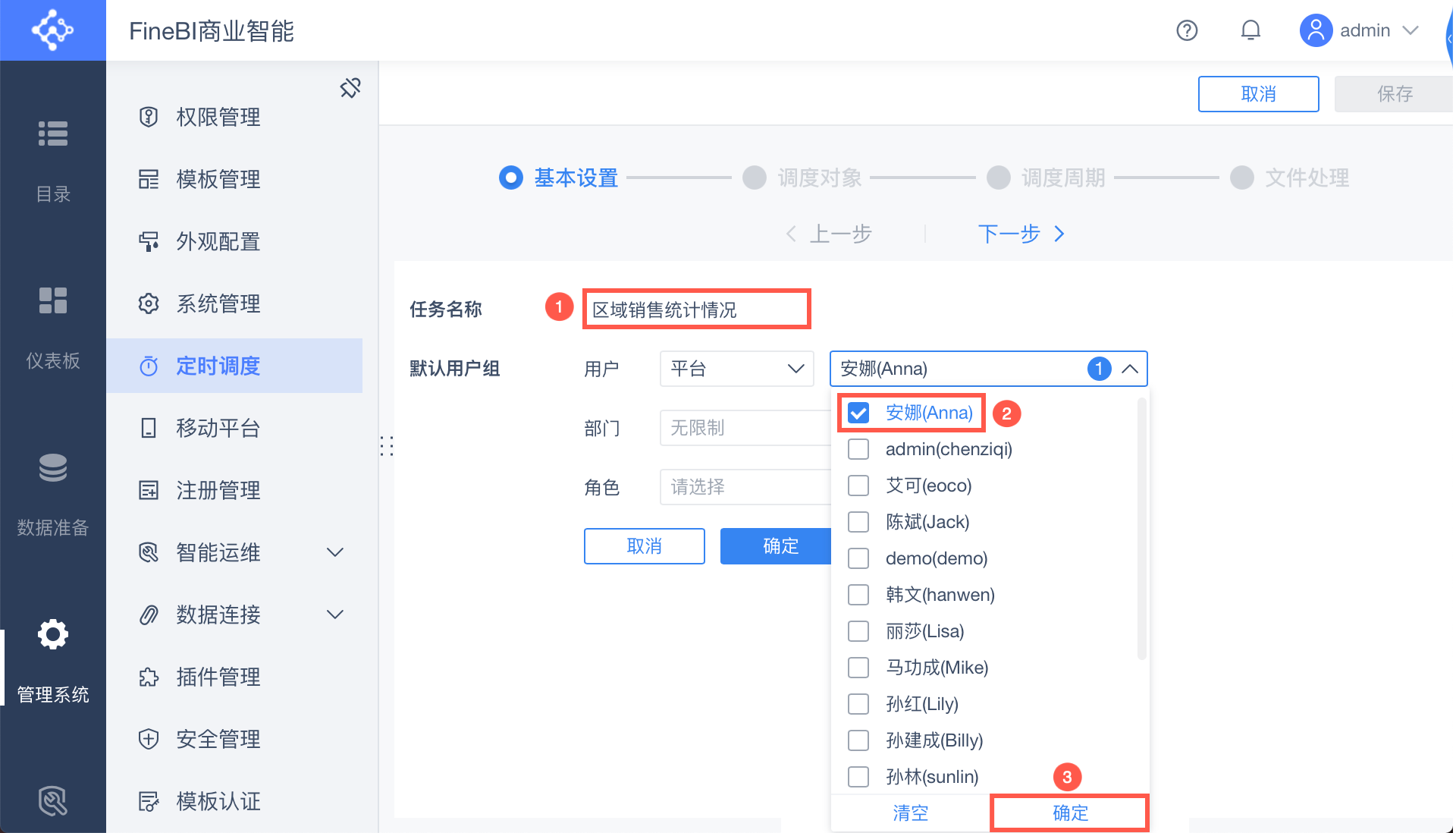Check the admin(chenziqi) checkbox
Viewport: 1456px width, 833px height.
click(858, 449)
